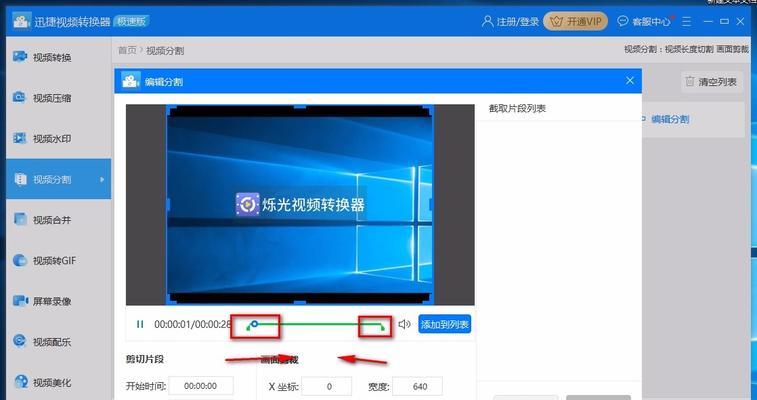757x400 pixels.
Task: Click the 宽度 input field
Action: click(418, 386)
